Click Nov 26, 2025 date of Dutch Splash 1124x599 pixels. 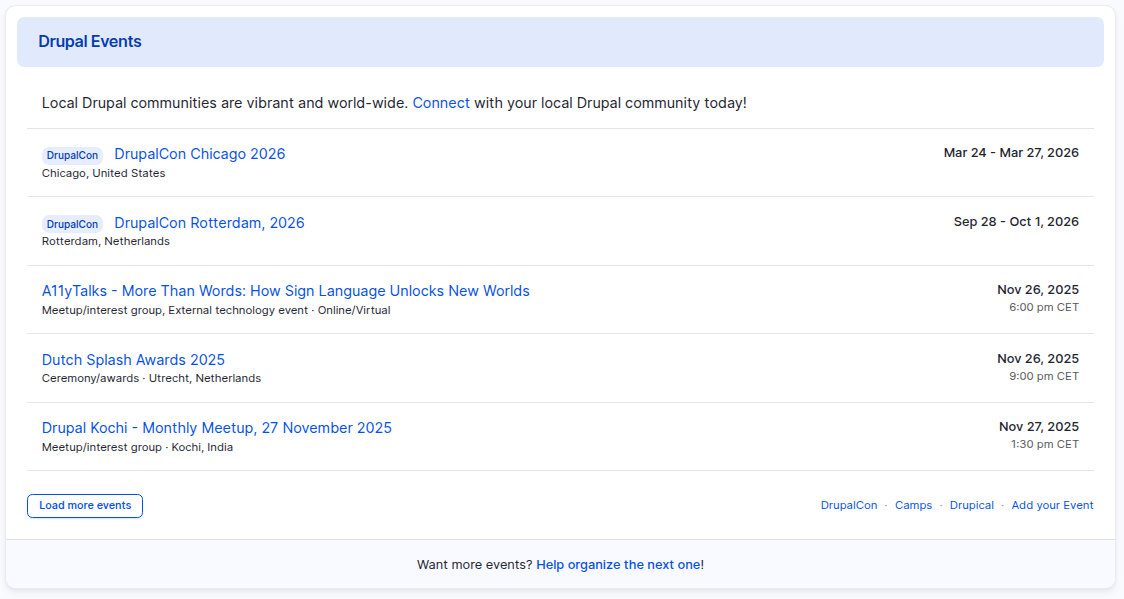[x=1038, y=358]
